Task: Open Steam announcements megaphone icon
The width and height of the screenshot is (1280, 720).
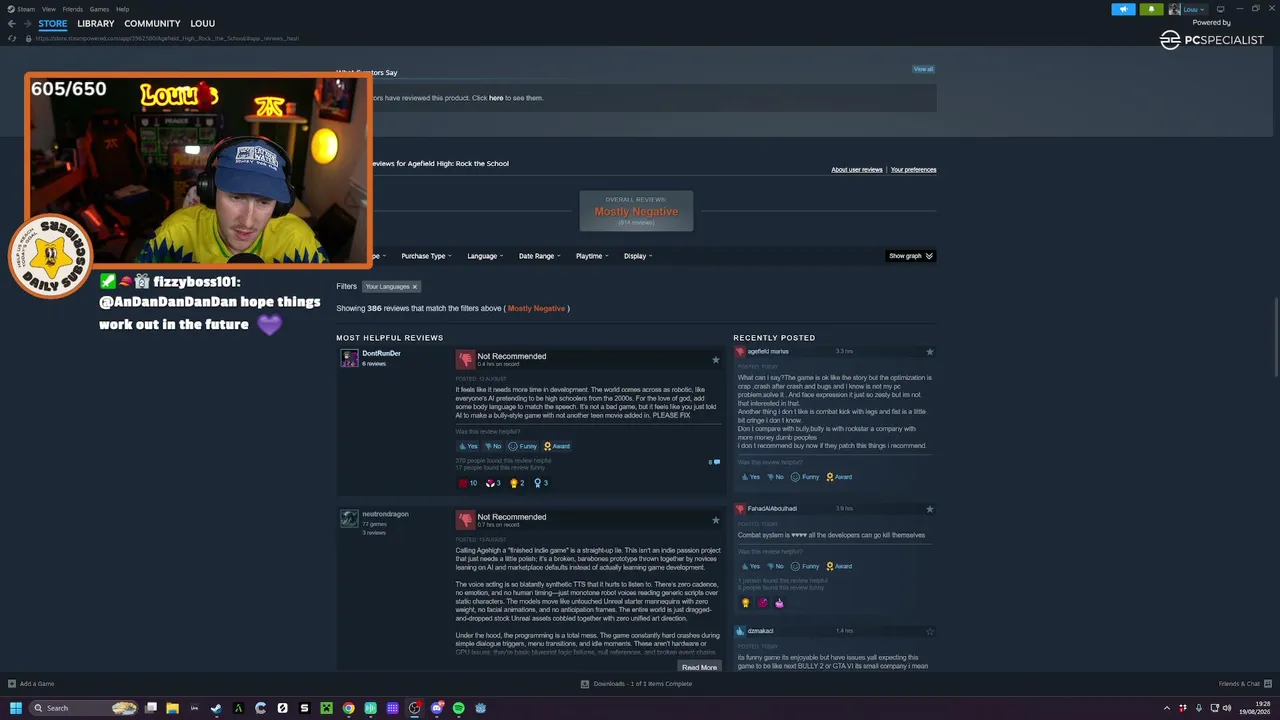Action: (x=1123, y=9)
